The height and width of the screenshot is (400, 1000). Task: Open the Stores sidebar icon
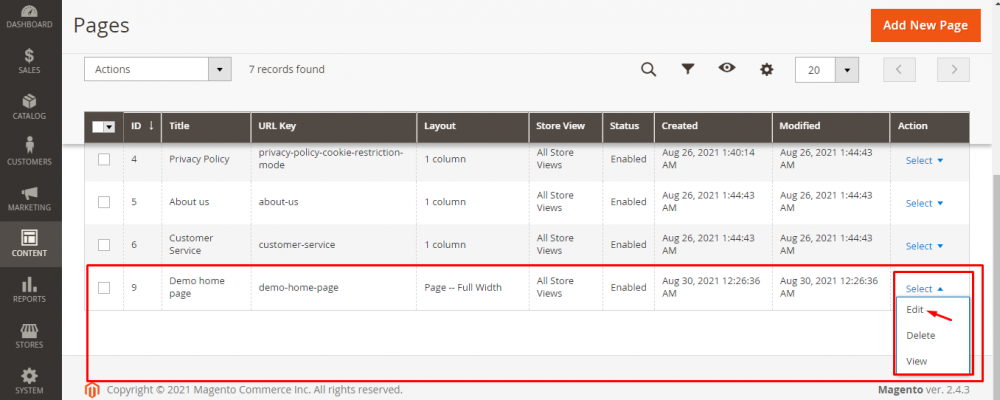click(x=29, y=335)
